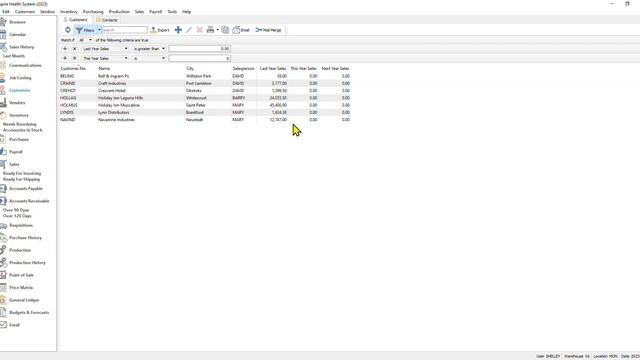Open the Inventory sidebar module
The height and width of the screenshot is (360, 640).
(x=19, y=115)
